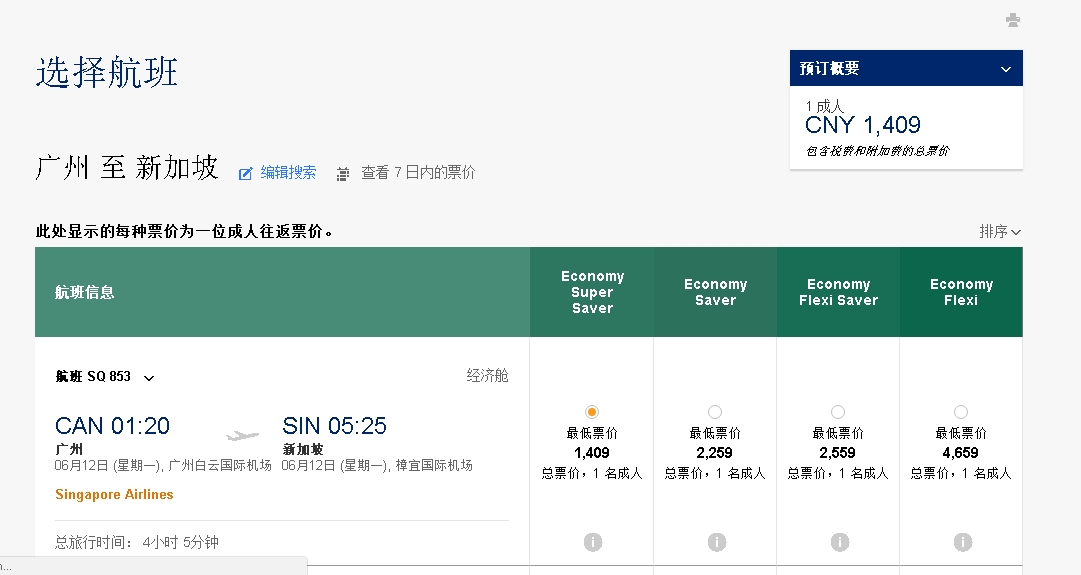This screenshot has width=1081, height=575.
Task: Select Economy Super Saver fare 1,409
Action: coord(592,412)
